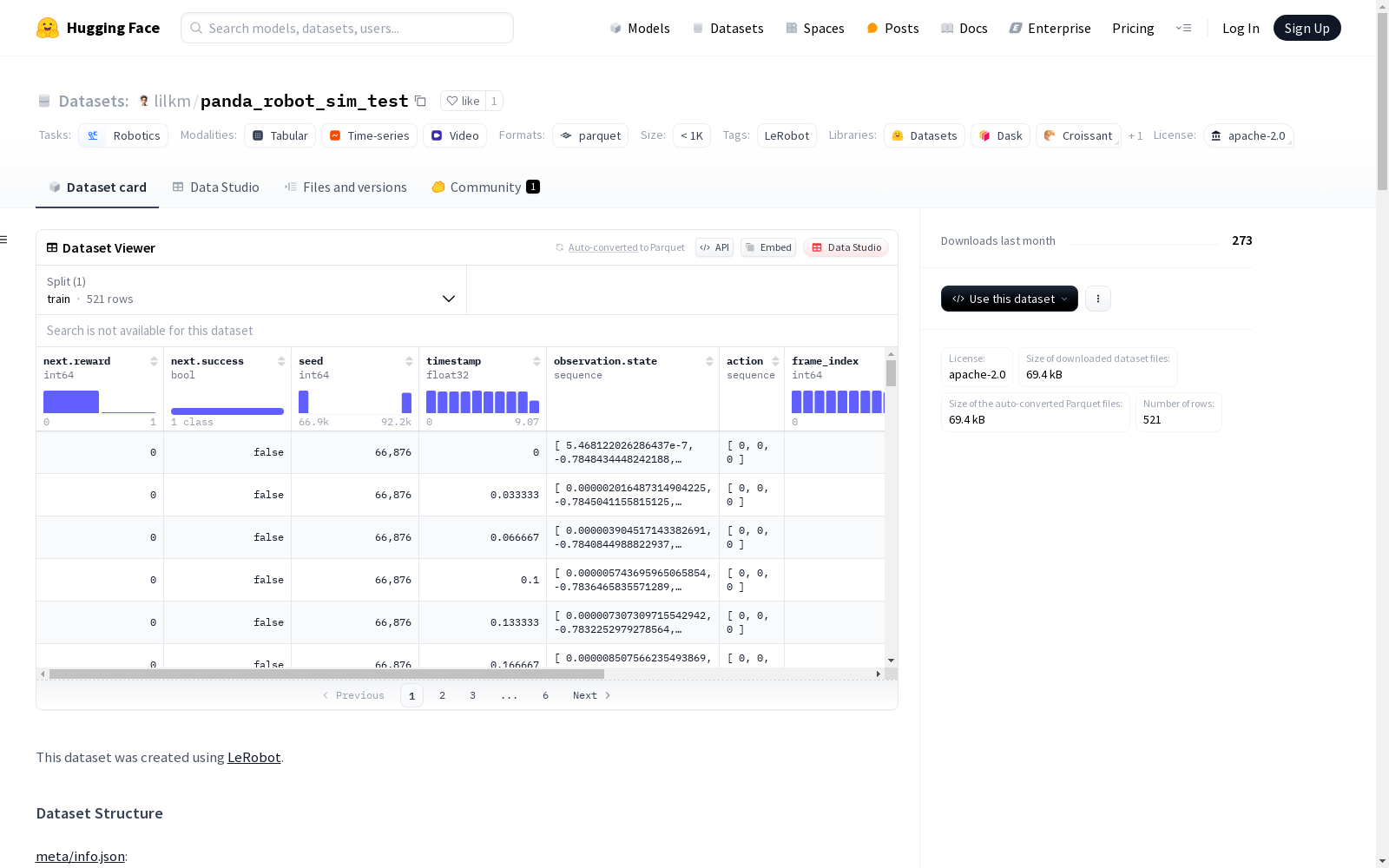The height and width of the screenshot is (868, 1389).
Task: Select the Video modality tag
Action: [x=455, y=135]
